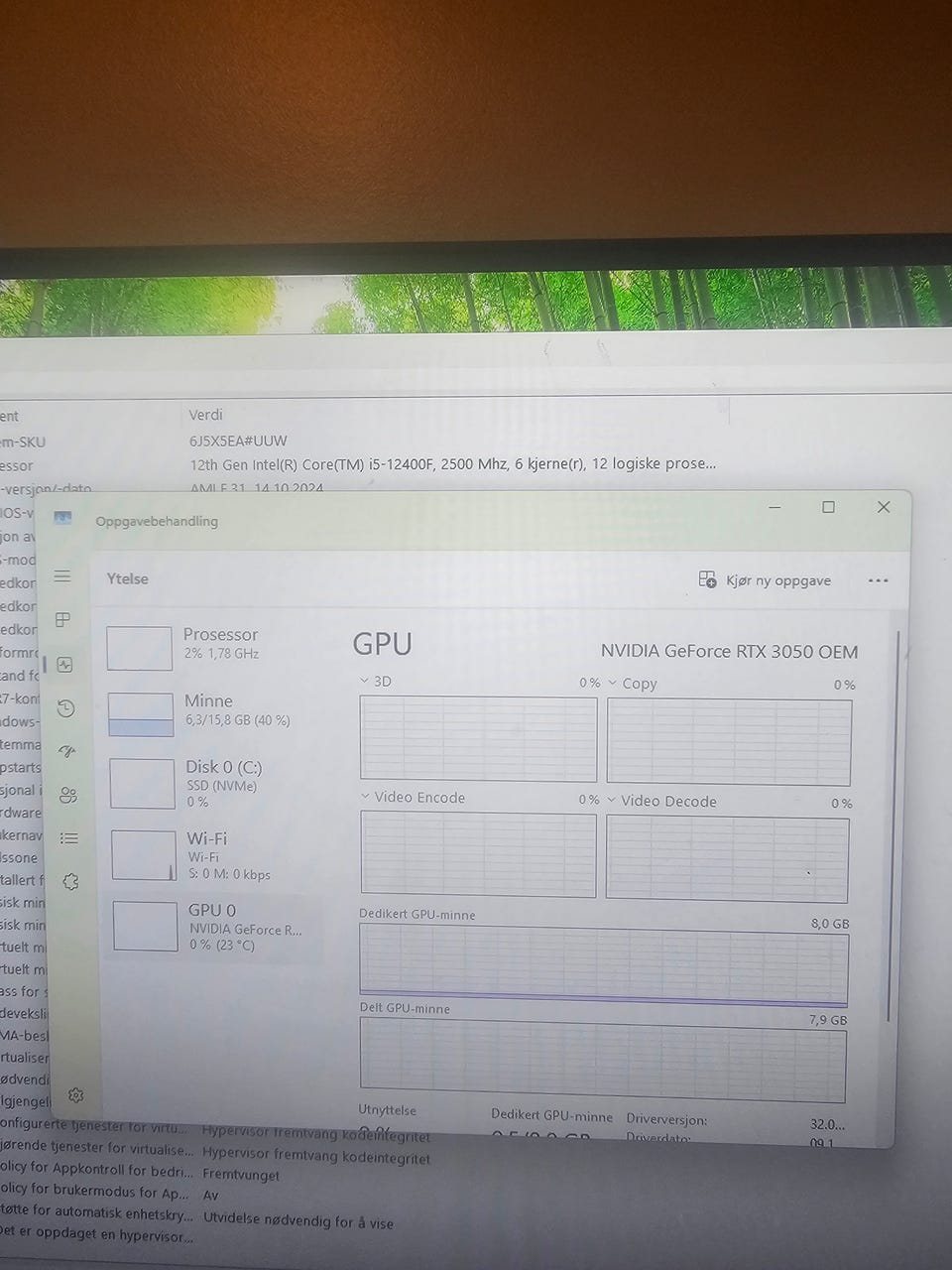Screen dimensions: 952x1270
Task: Click the NVIDIA GeForce RTX 3050 OEM label
Action: 729,651
